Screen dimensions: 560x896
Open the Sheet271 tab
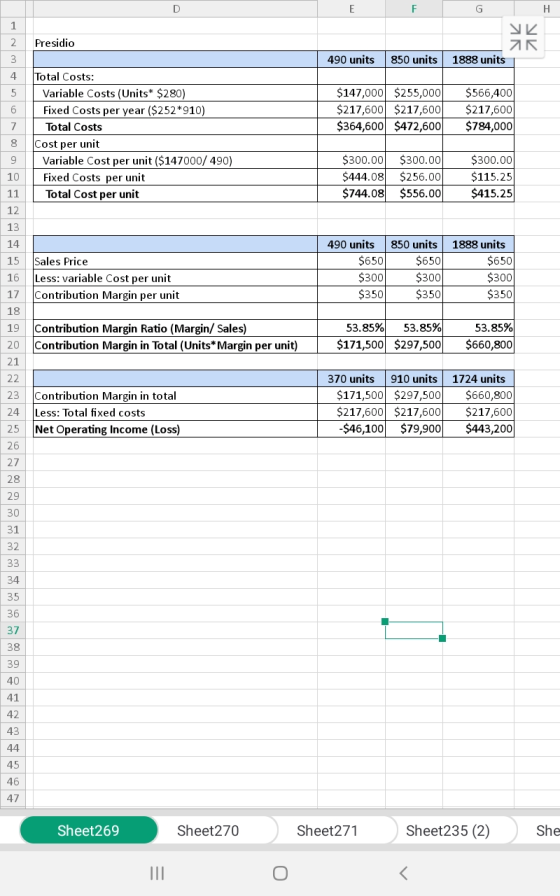(327, 830)
